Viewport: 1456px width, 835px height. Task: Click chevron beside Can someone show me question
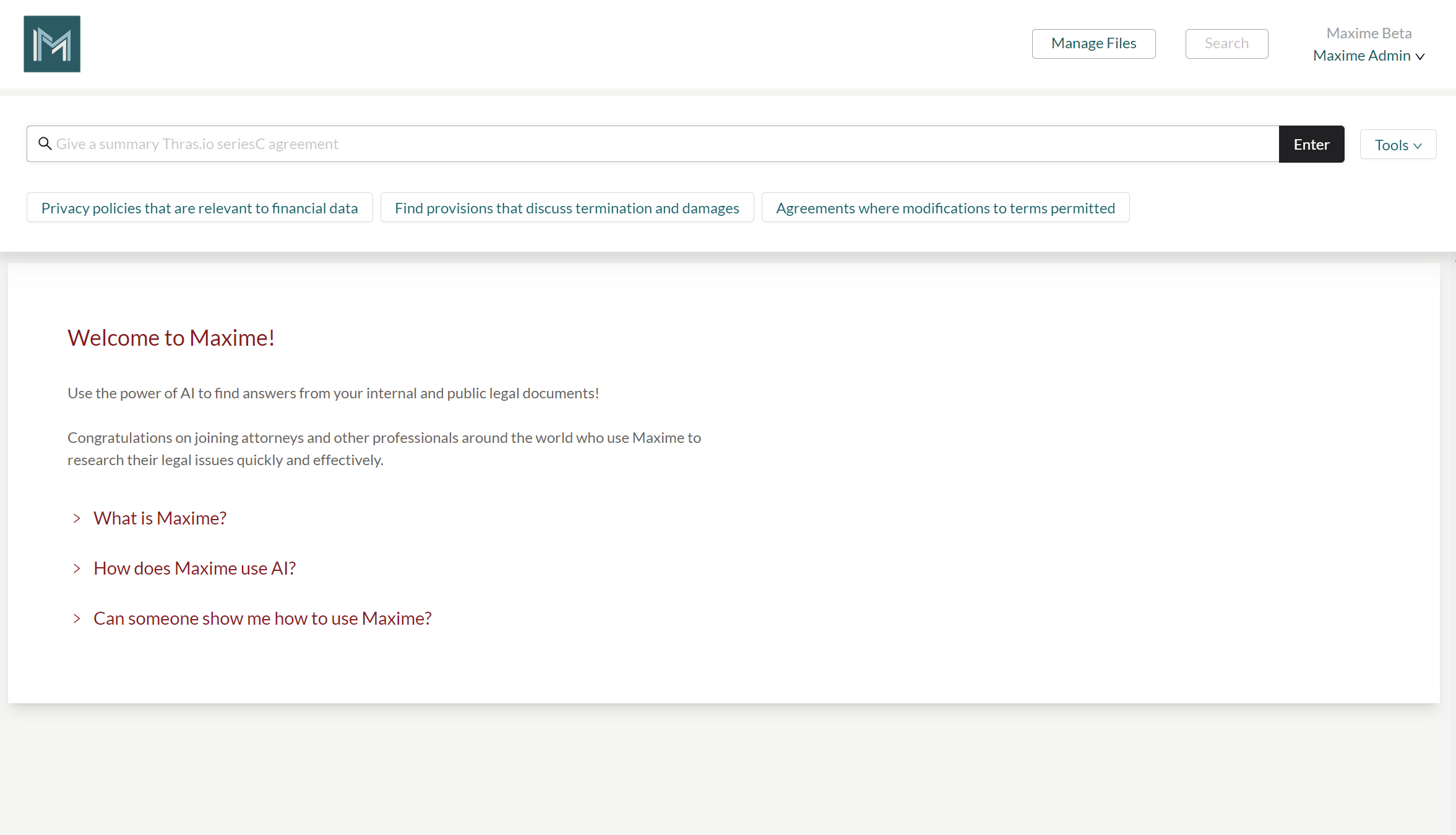tap(77, 619)
